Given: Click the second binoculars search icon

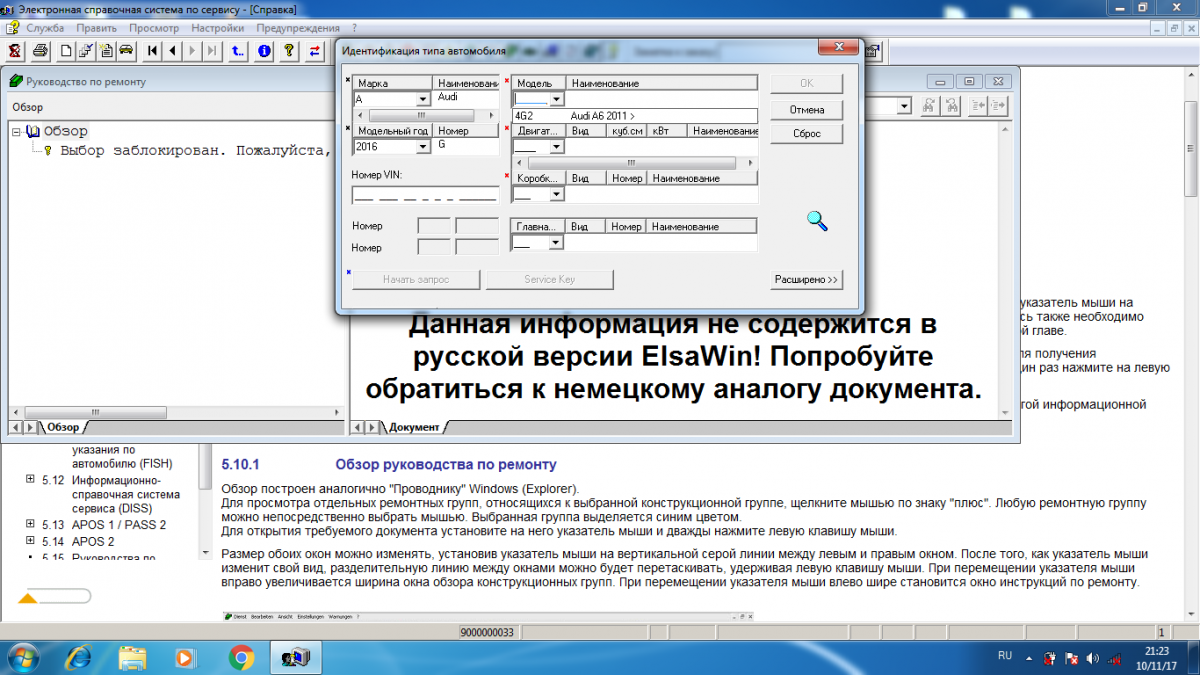Looking at the screenshot, I should (x=949, y=106).
